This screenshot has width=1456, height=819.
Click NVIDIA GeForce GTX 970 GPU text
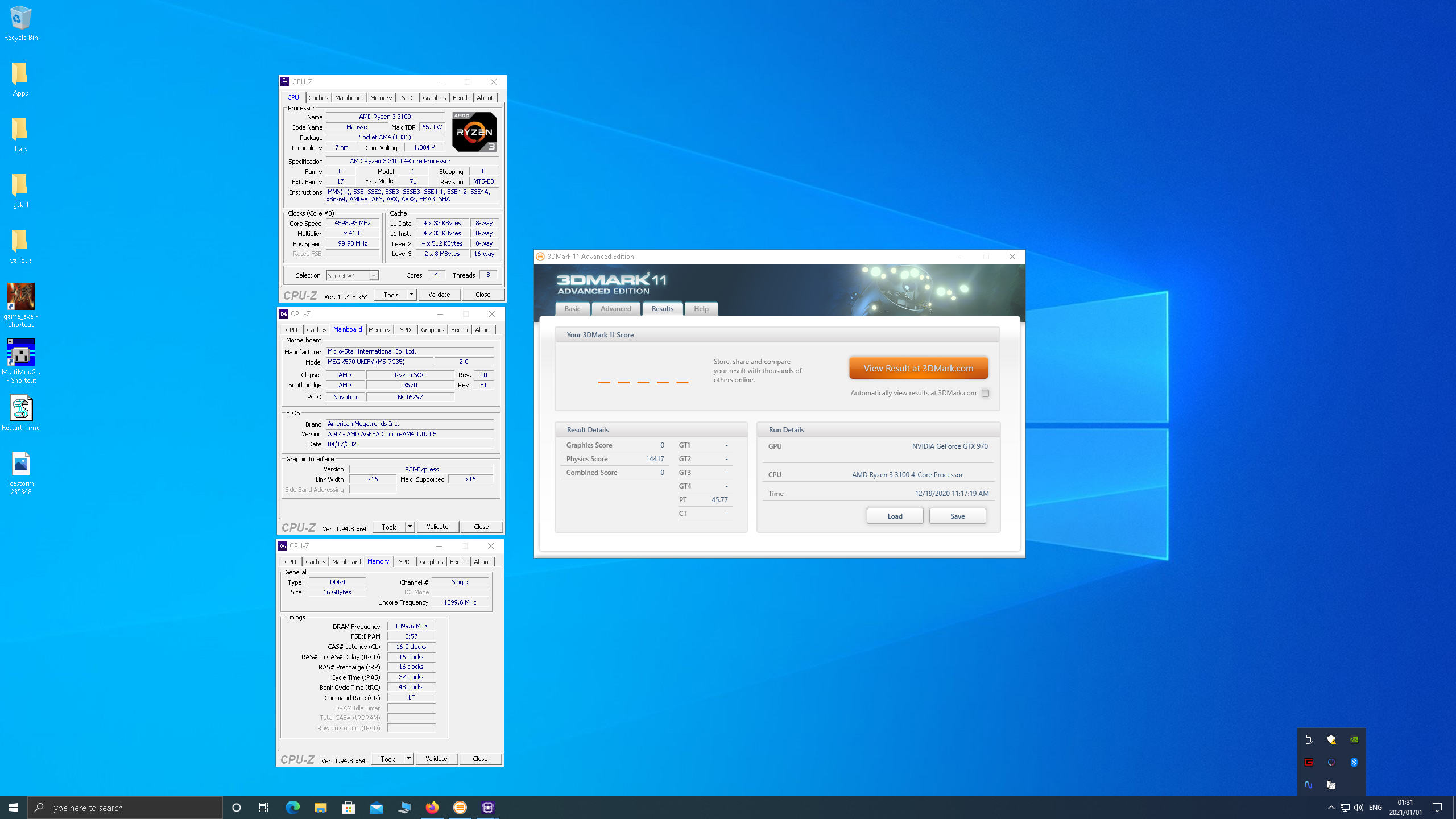coord(950,446)
